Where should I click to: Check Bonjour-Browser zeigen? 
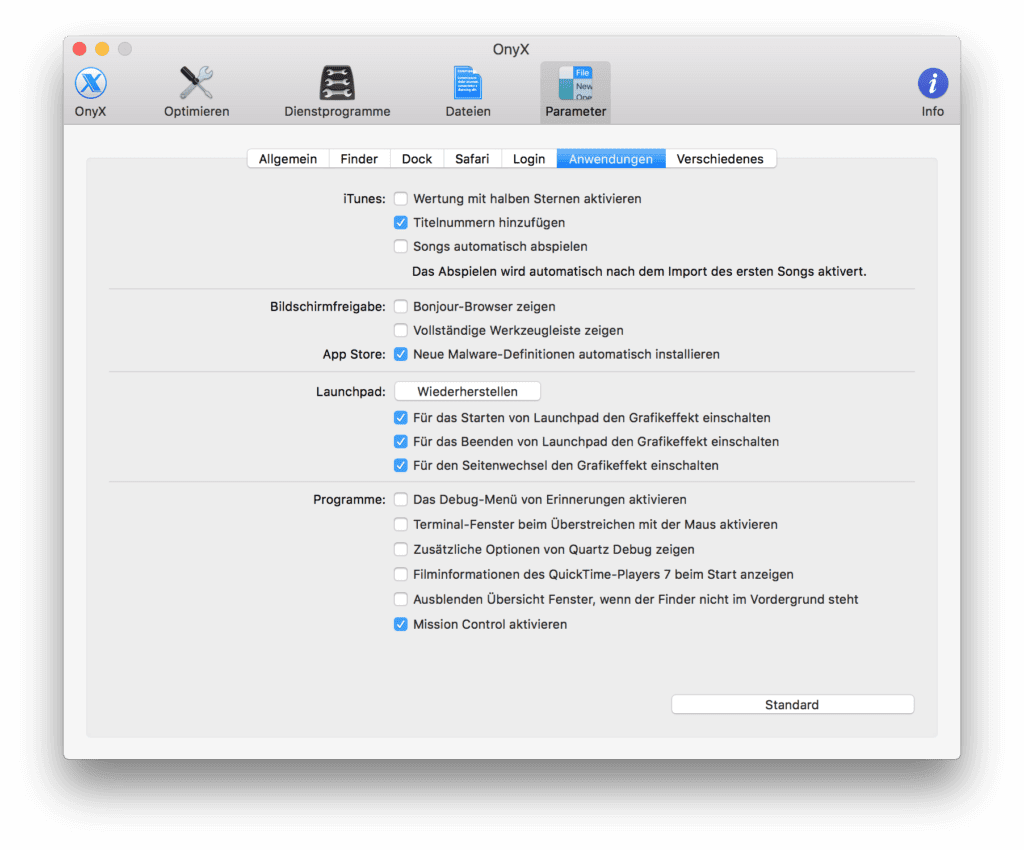[401, 306]
